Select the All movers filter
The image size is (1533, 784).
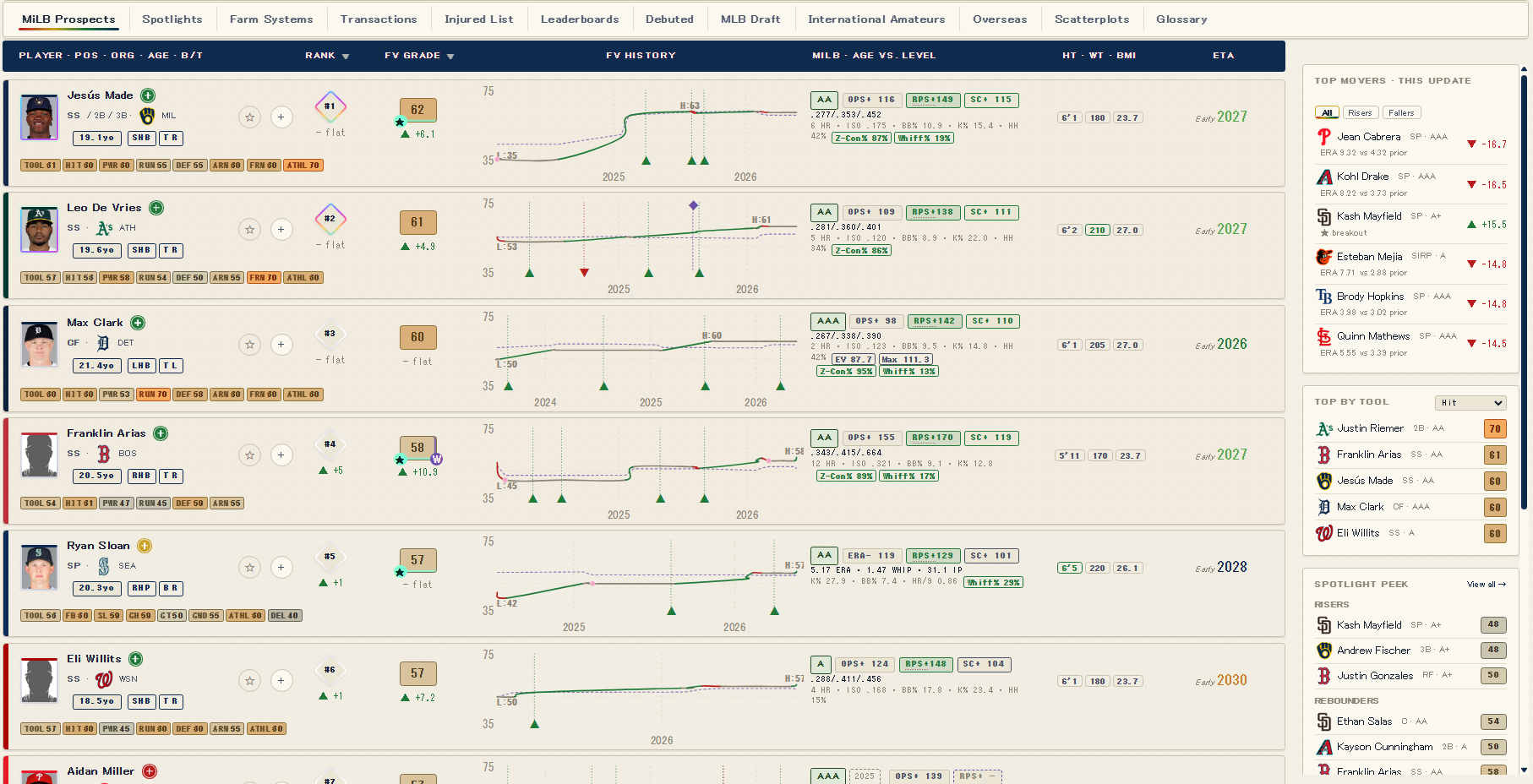point(1326,113)
